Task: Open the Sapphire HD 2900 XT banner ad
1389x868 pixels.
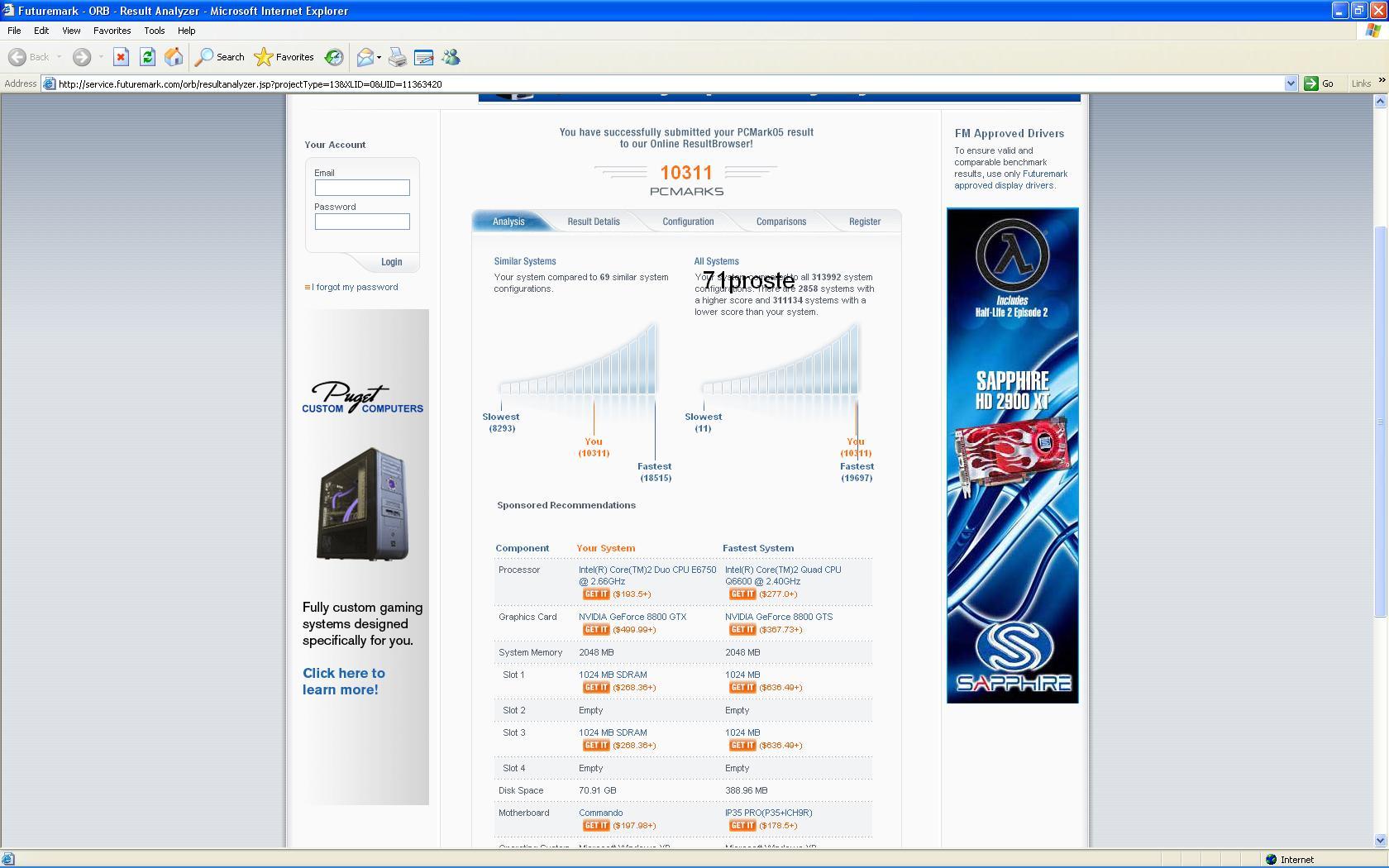Action: tap(1013, 455)
